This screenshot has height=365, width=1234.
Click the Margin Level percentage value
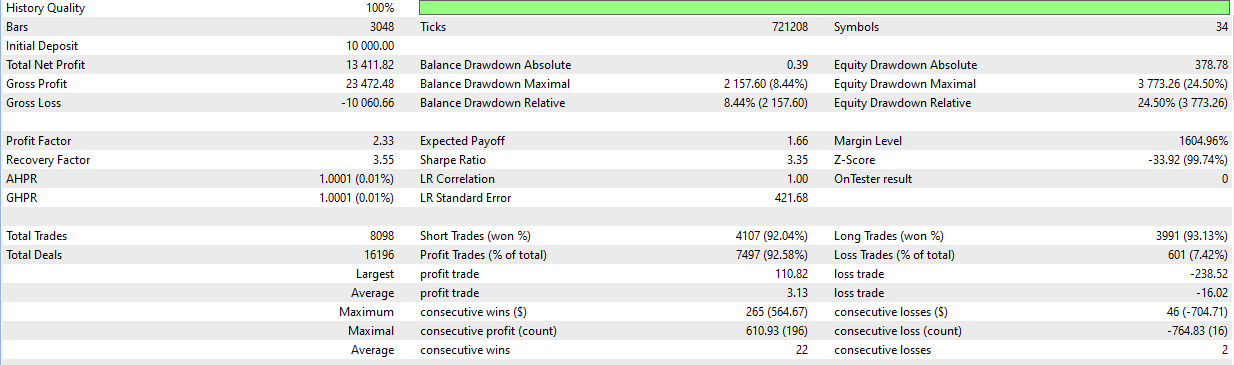click(x=1204, y=141)
